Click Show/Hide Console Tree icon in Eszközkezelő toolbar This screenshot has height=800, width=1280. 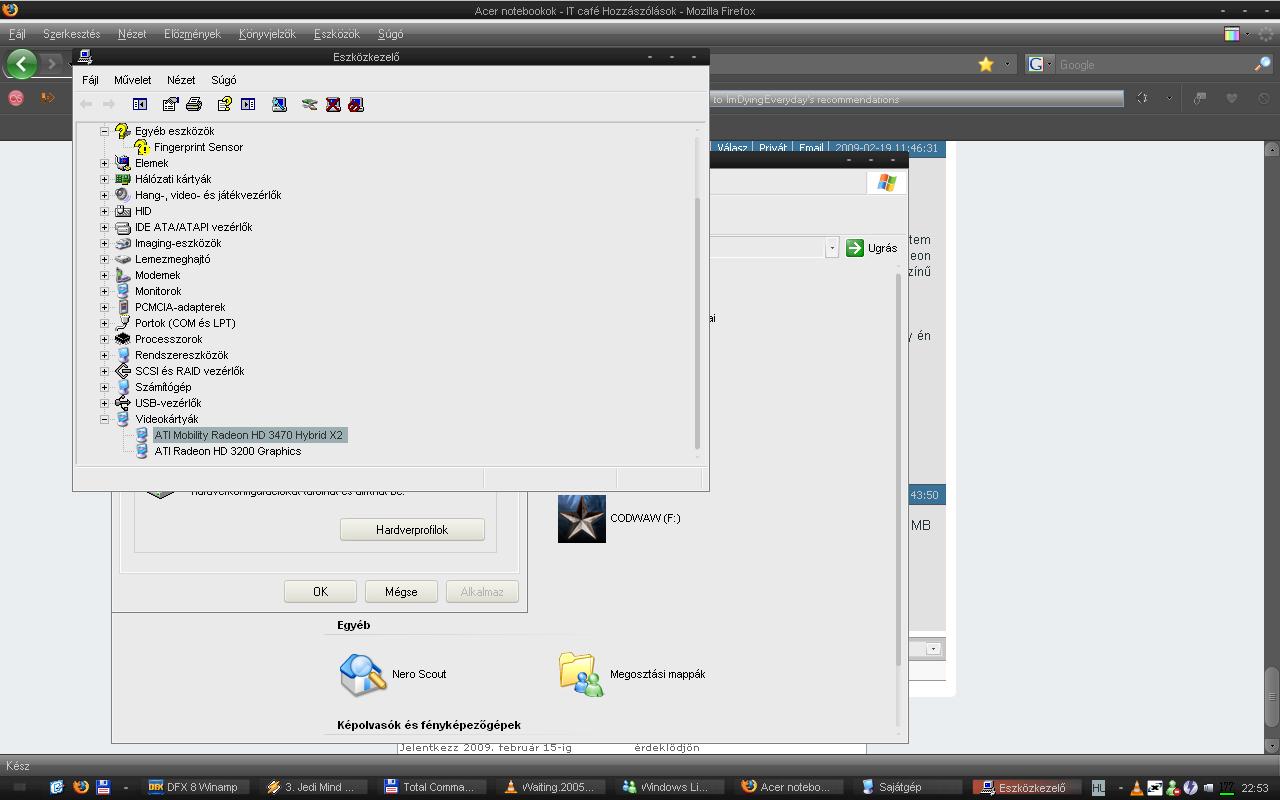point(140,104)
